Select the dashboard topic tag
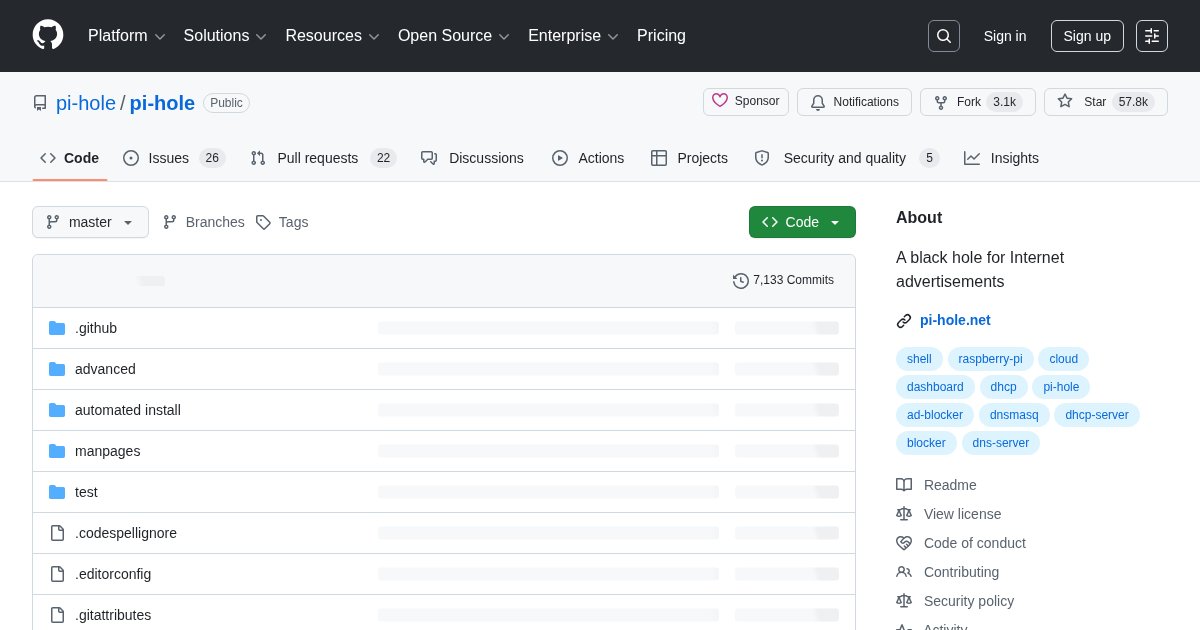This screenshot has width=1200, height=630. (x=935, y=387)
